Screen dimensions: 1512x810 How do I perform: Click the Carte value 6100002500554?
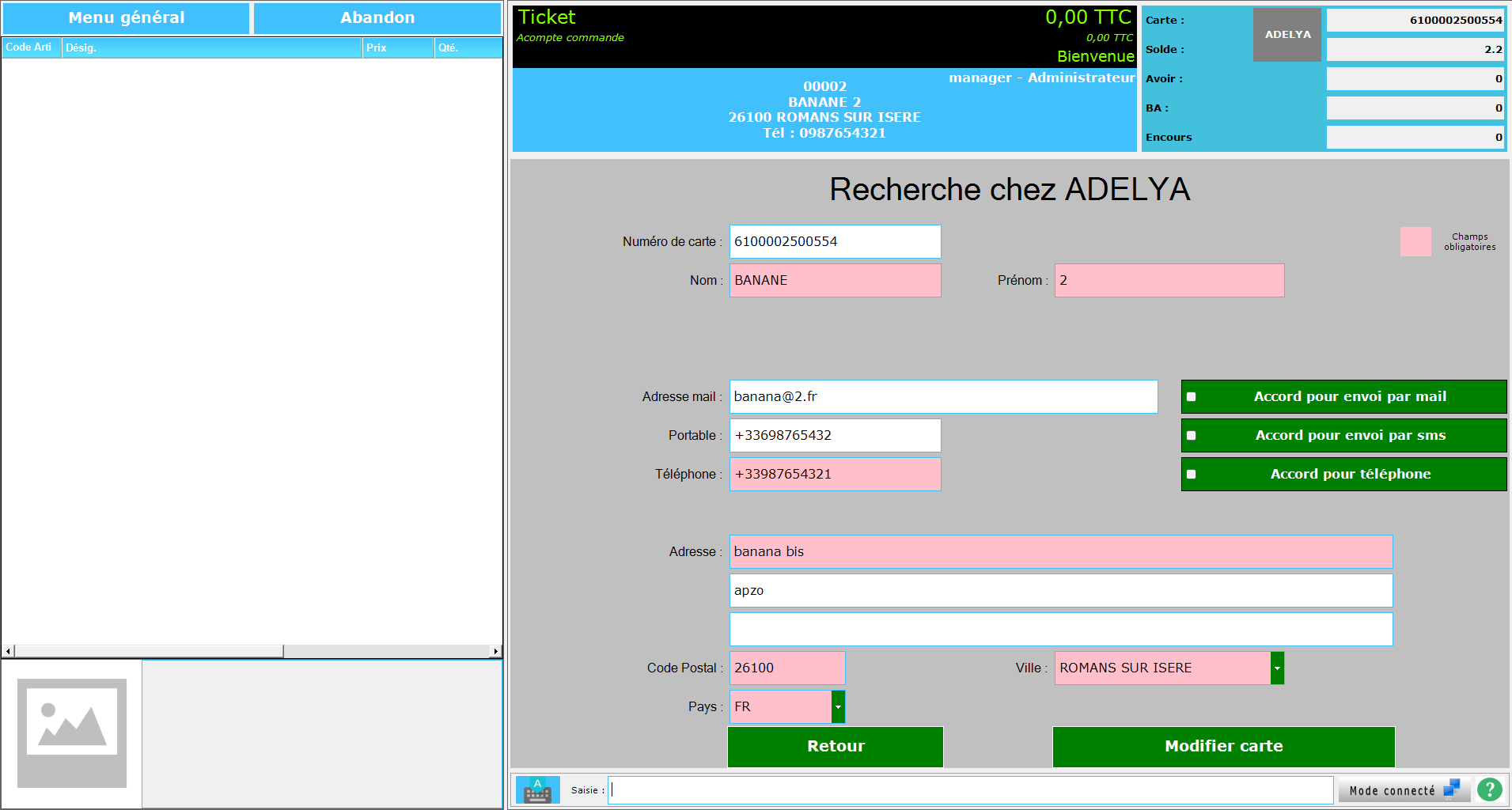click(1415, 21)
